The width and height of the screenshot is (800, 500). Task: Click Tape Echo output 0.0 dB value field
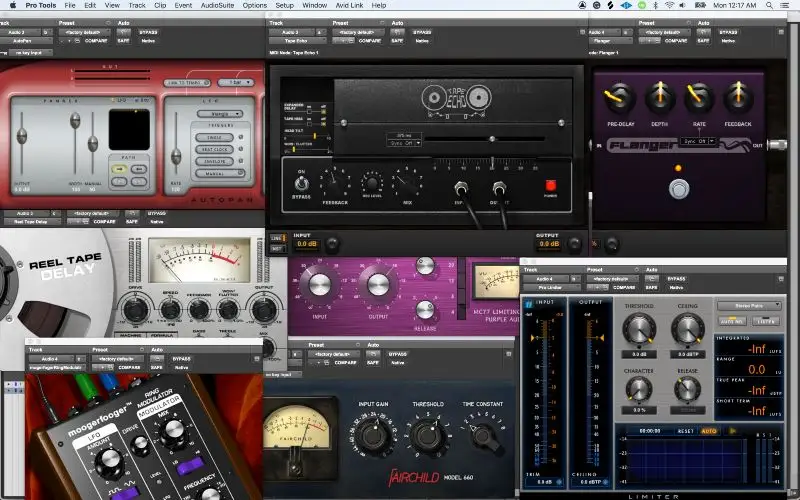pos(549,244)
